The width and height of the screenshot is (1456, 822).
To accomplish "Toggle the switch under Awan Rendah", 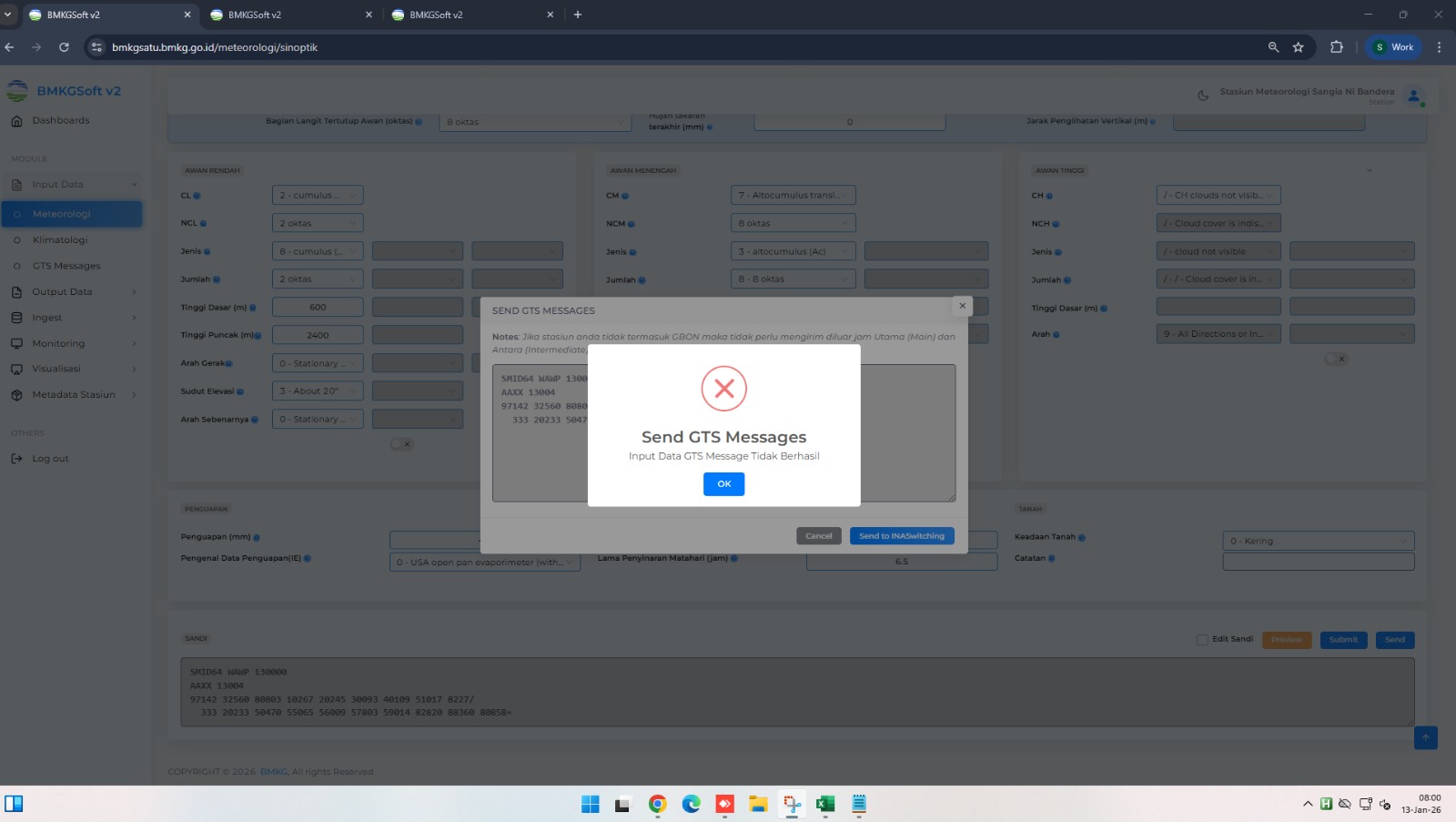I will (x=401, y=444).
